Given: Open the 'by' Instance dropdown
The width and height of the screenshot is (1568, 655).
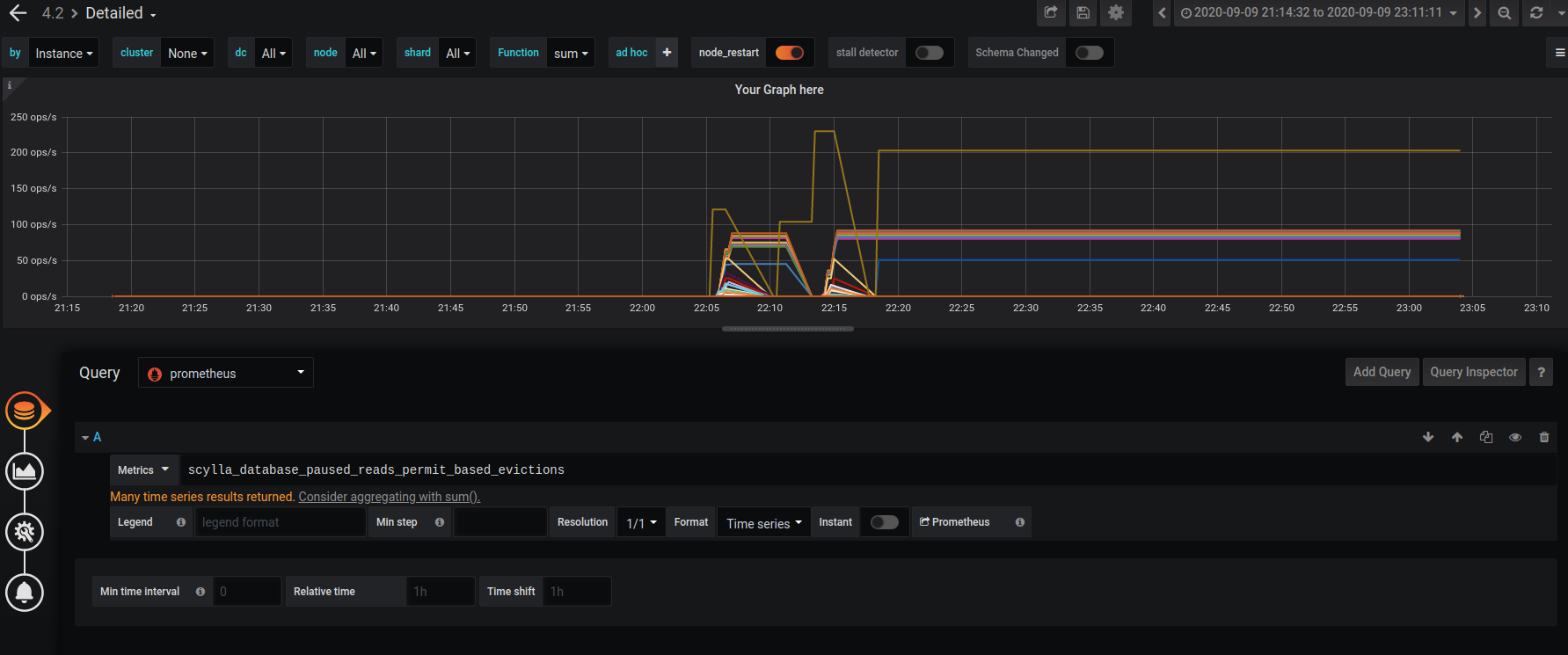Looking at the screenshot, I should pyautogui.click(x=63, y=53).
